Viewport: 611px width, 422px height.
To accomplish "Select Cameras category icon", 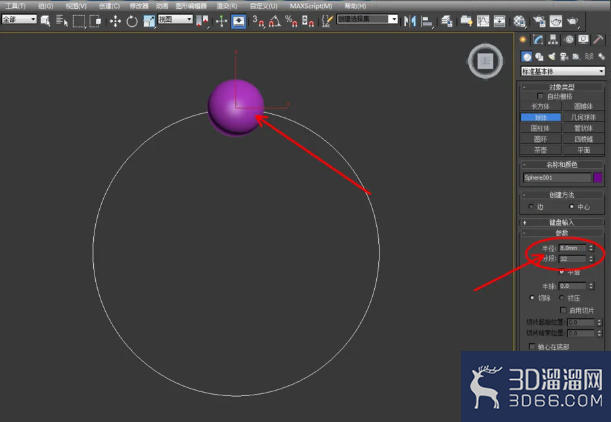I will 564,57.
